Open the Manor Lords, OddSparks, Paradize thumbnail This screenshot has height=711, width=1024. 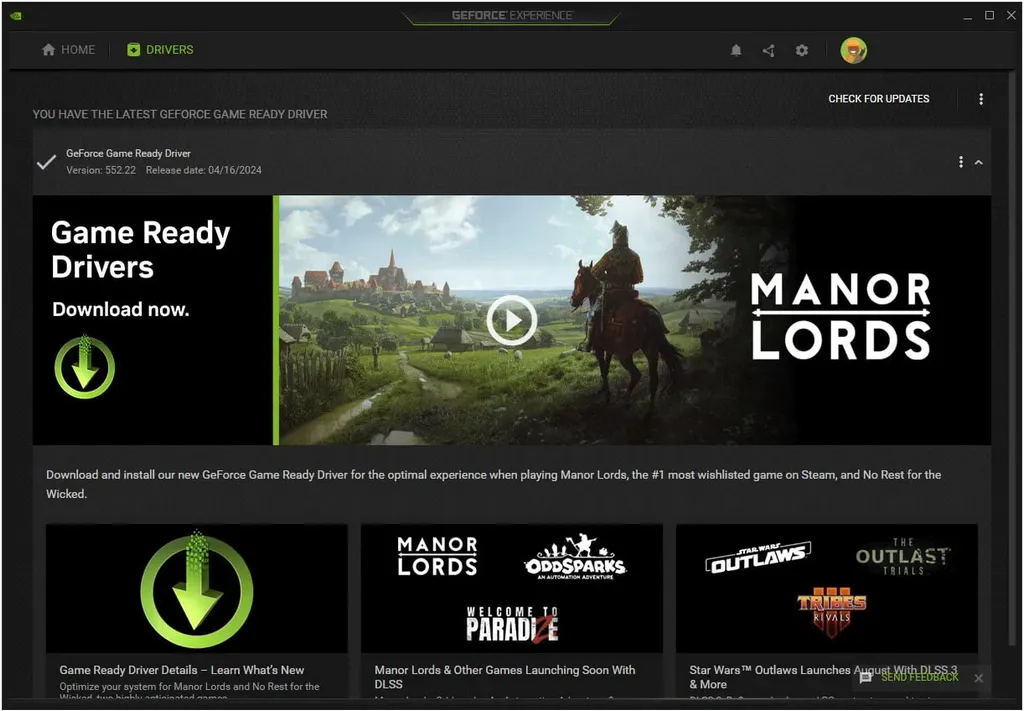pyautogui.click(x=511, y=588)
